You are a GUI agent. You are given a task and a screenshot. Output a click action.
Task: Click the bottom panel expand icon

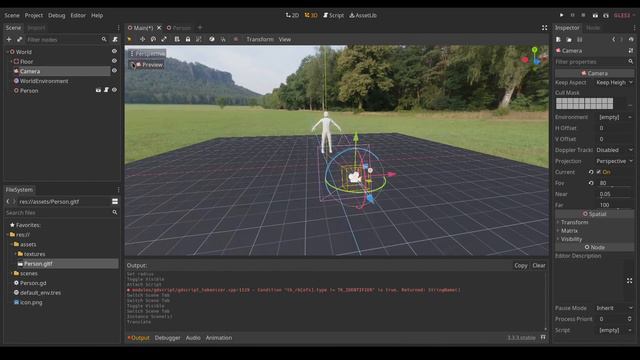[x=543, y=338]
